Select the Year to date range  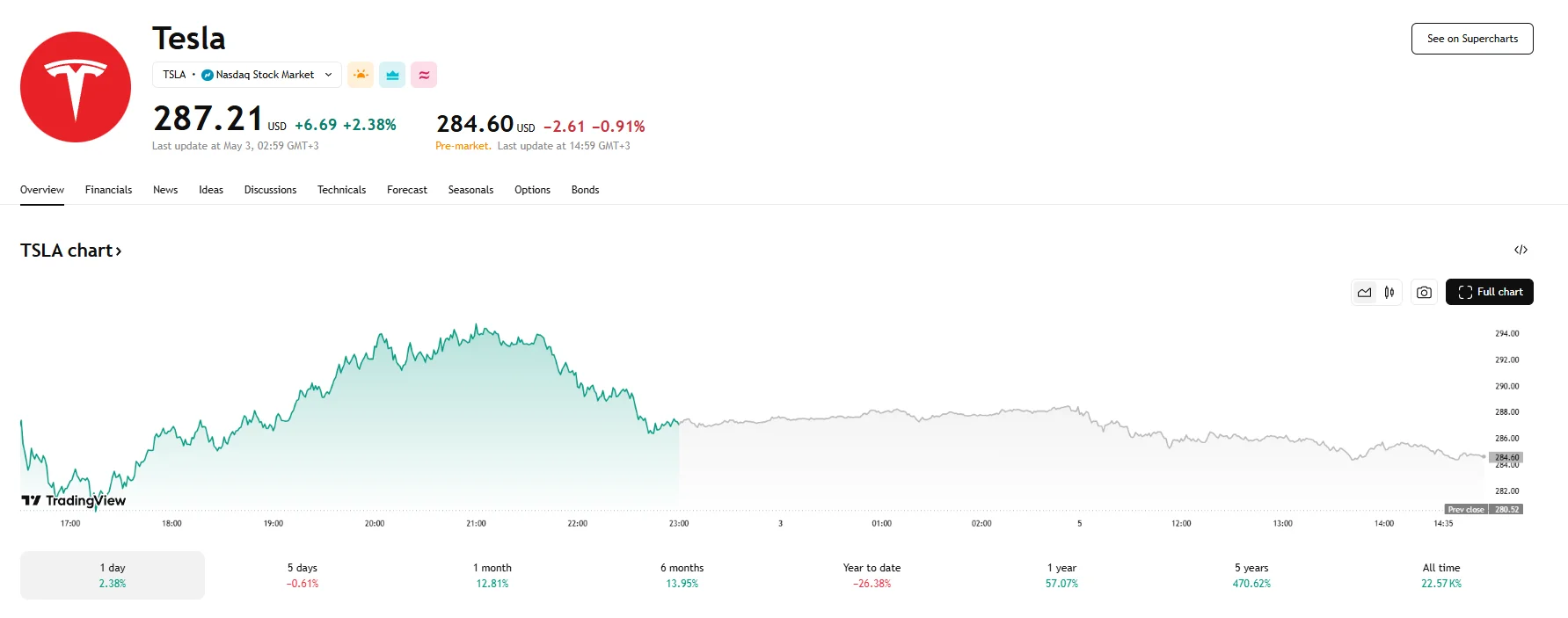pos(872,575)
